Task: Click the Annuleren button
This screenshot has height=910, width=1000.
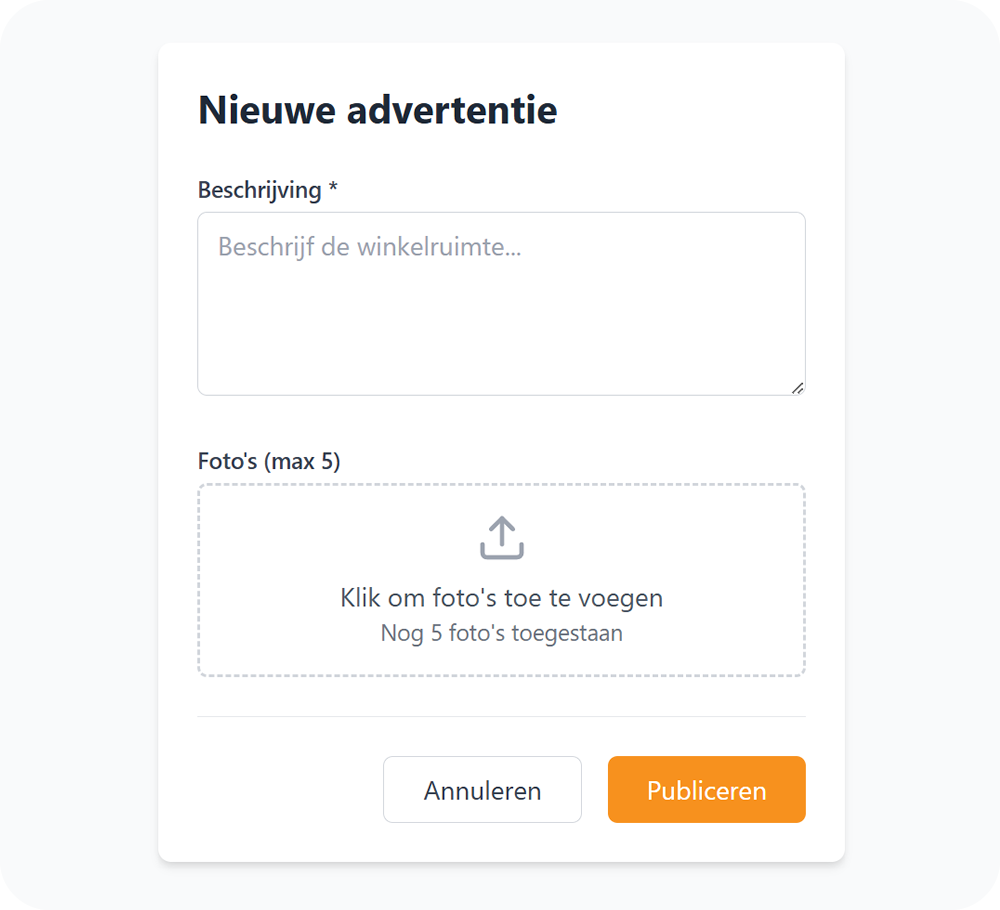Action: pos(482,789)
